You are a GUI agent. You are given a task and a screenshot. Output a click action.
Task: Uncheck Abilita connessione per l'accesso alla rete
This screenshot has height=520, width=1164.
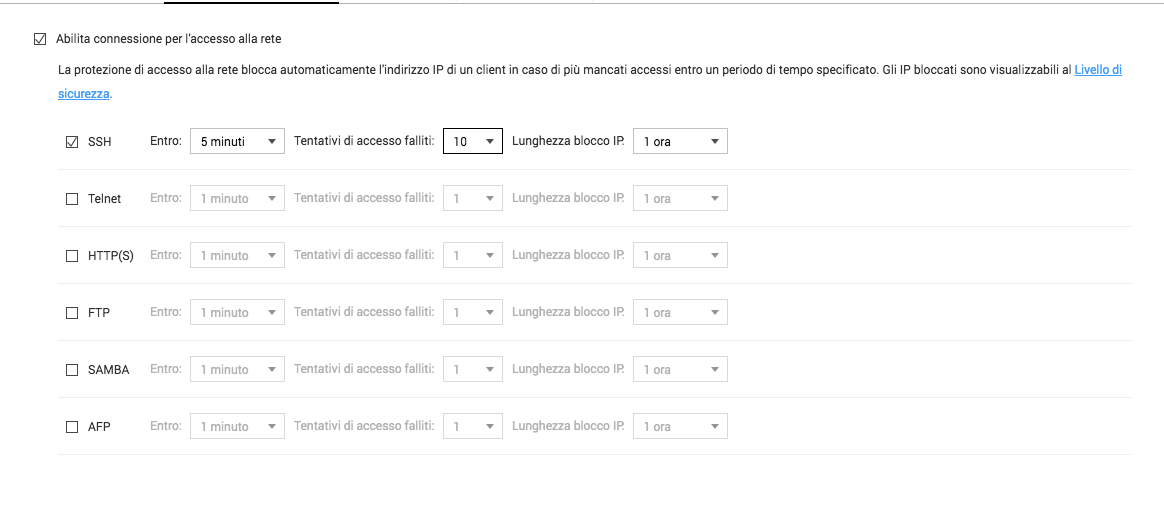[40, 39]
